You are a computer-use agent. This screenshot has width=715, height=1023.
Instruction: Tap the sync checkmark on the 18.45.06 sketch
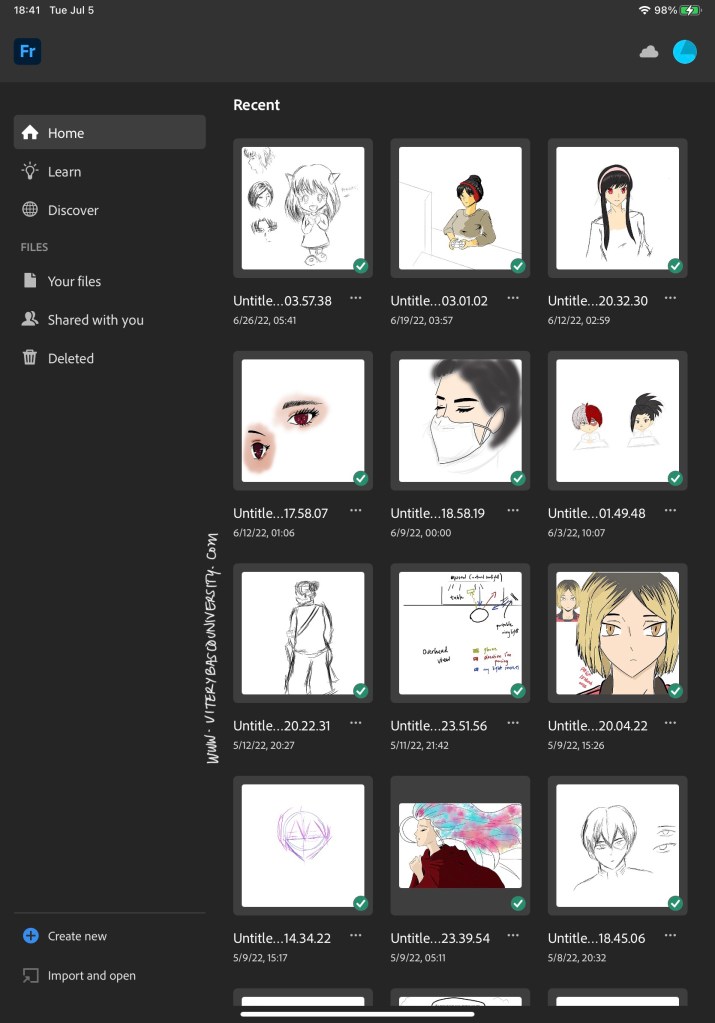coord(675,903)
